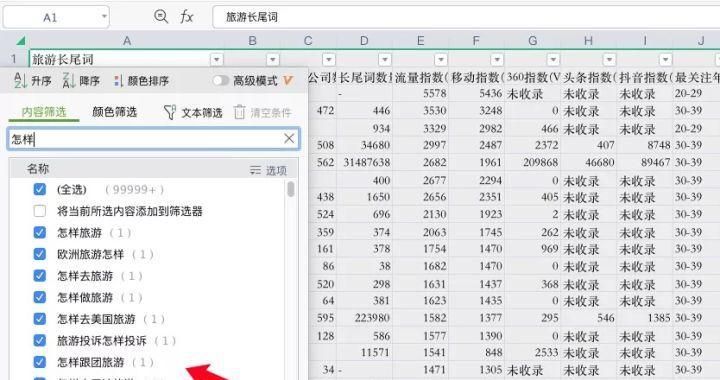Select the cell with value 89467

coord(645,162)
